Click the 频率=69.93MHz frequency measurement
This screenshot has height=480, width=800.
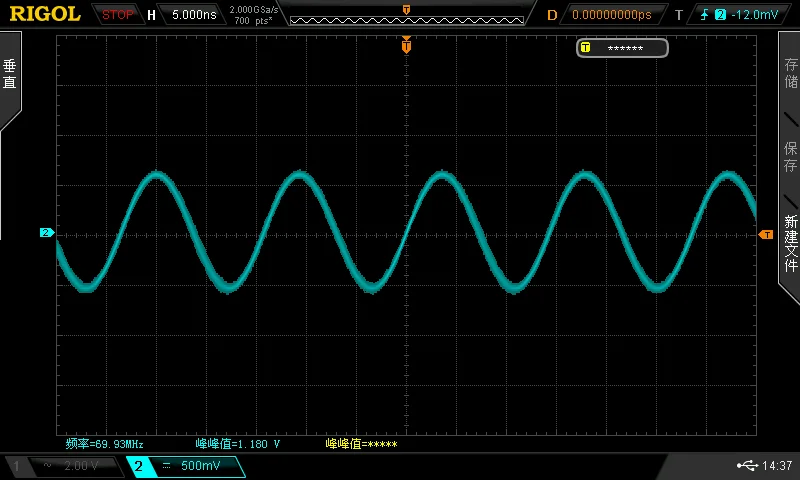click(104, 444)
